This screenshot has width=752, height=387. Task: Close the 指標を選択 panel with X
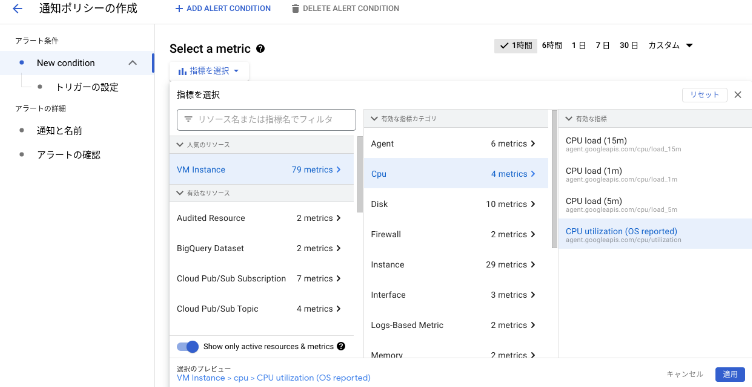738,95
